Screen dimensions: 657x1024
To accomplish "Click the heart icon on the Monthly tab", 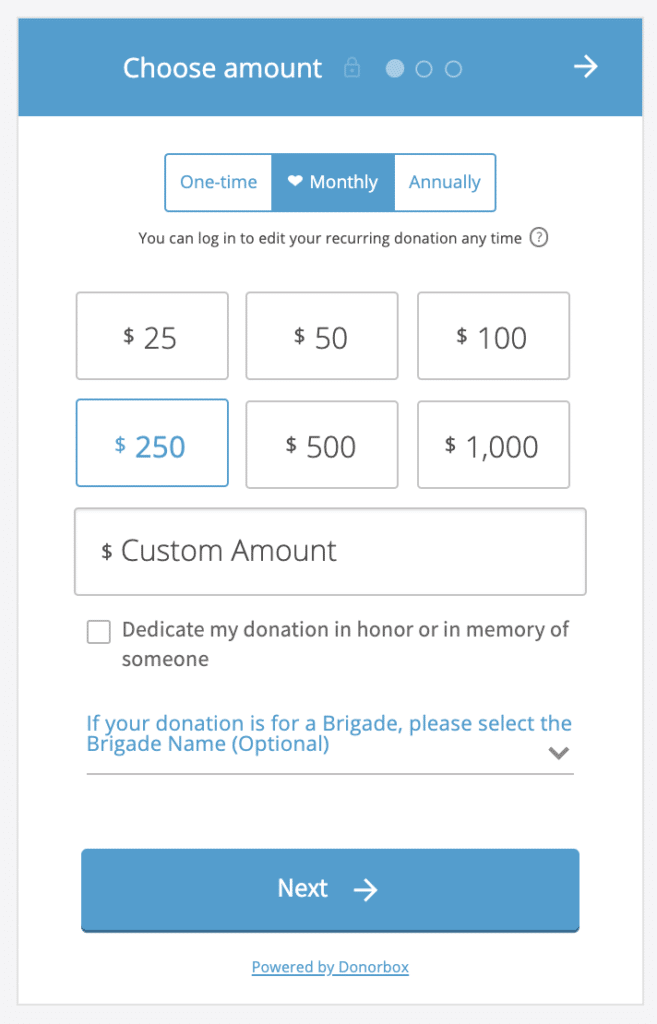I will point(295,181).
